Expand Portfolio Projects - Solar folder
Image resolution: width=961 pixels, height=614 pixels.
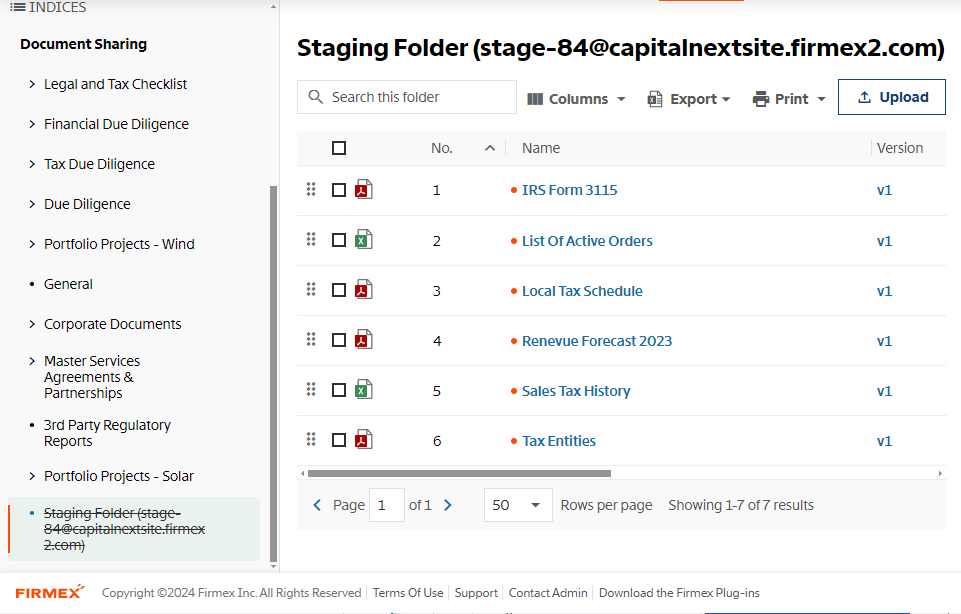click(x=32, y=476)
